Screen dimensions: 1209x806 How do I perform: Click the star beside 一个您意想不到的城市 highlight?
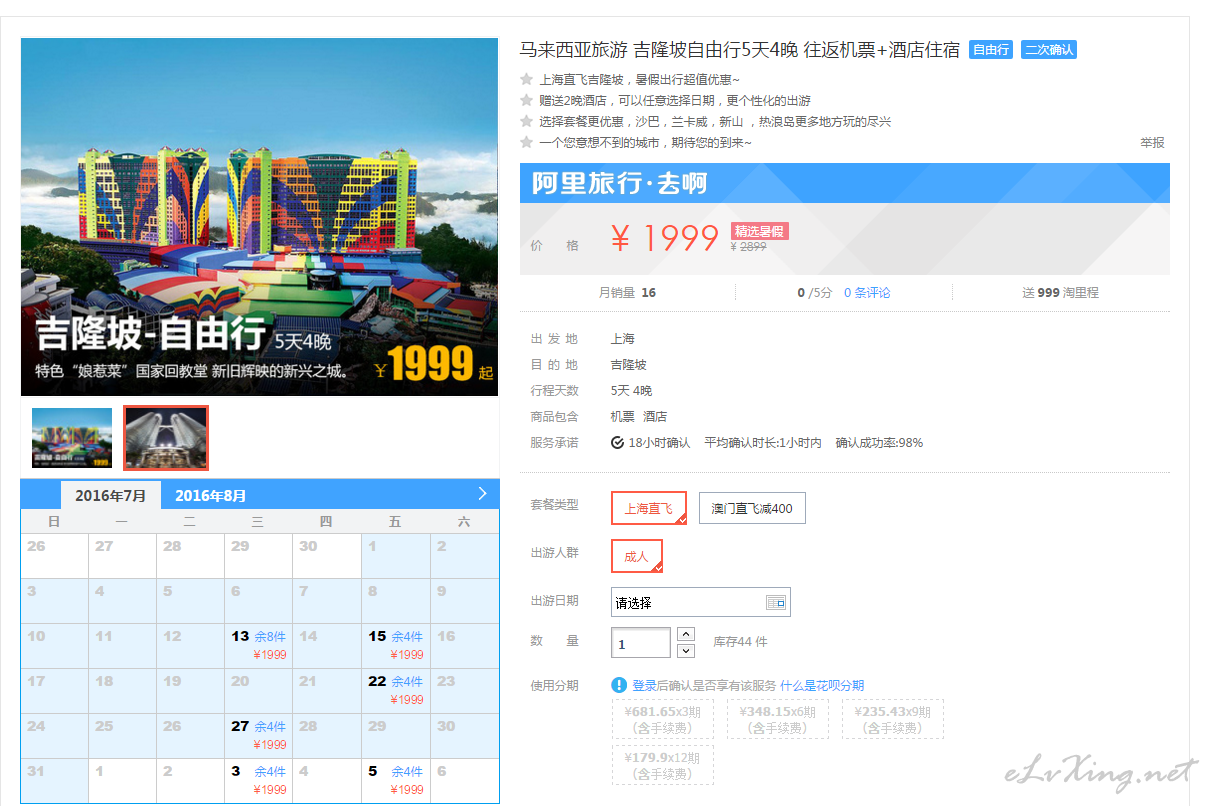tap(526, 142)
